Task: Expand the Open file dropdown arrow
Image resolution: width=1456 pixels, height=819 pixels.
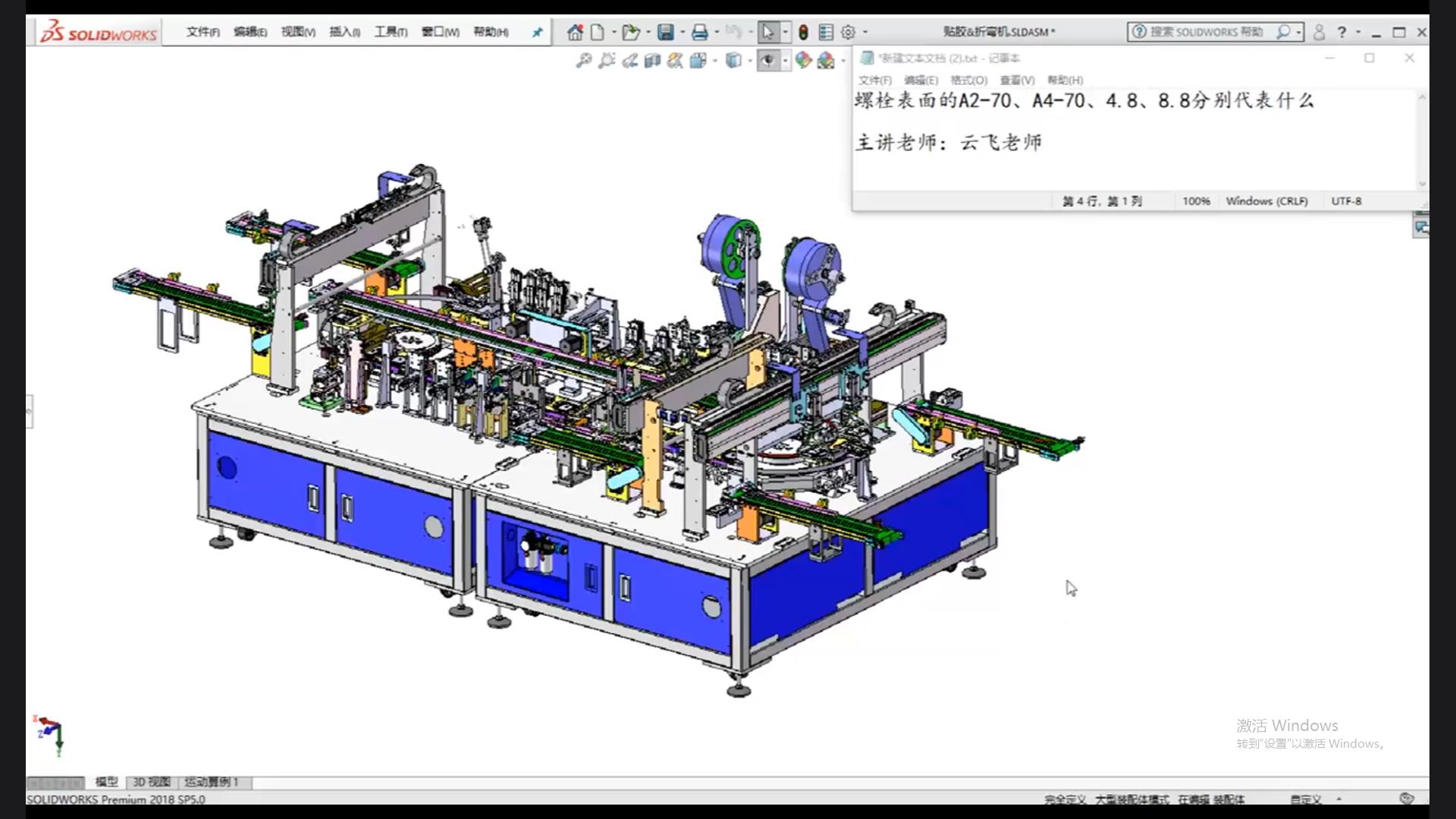Action: click(x=648, y=32)
